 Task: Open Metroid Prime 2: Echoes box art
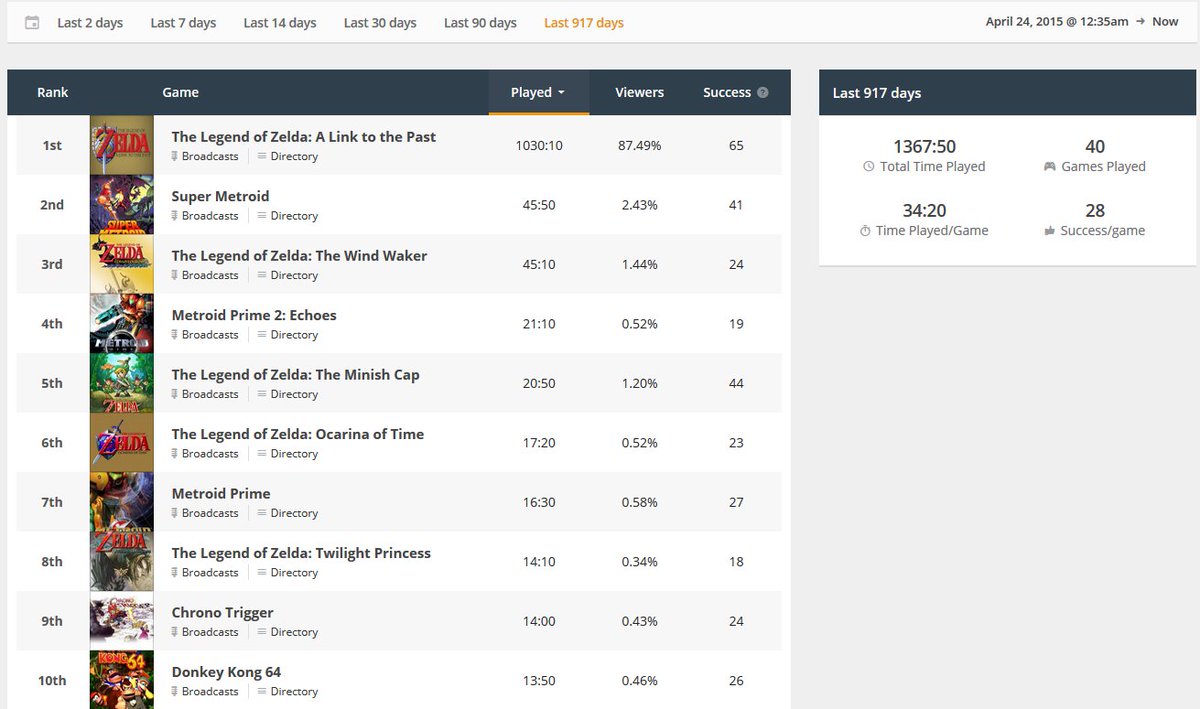pos(122,324)
